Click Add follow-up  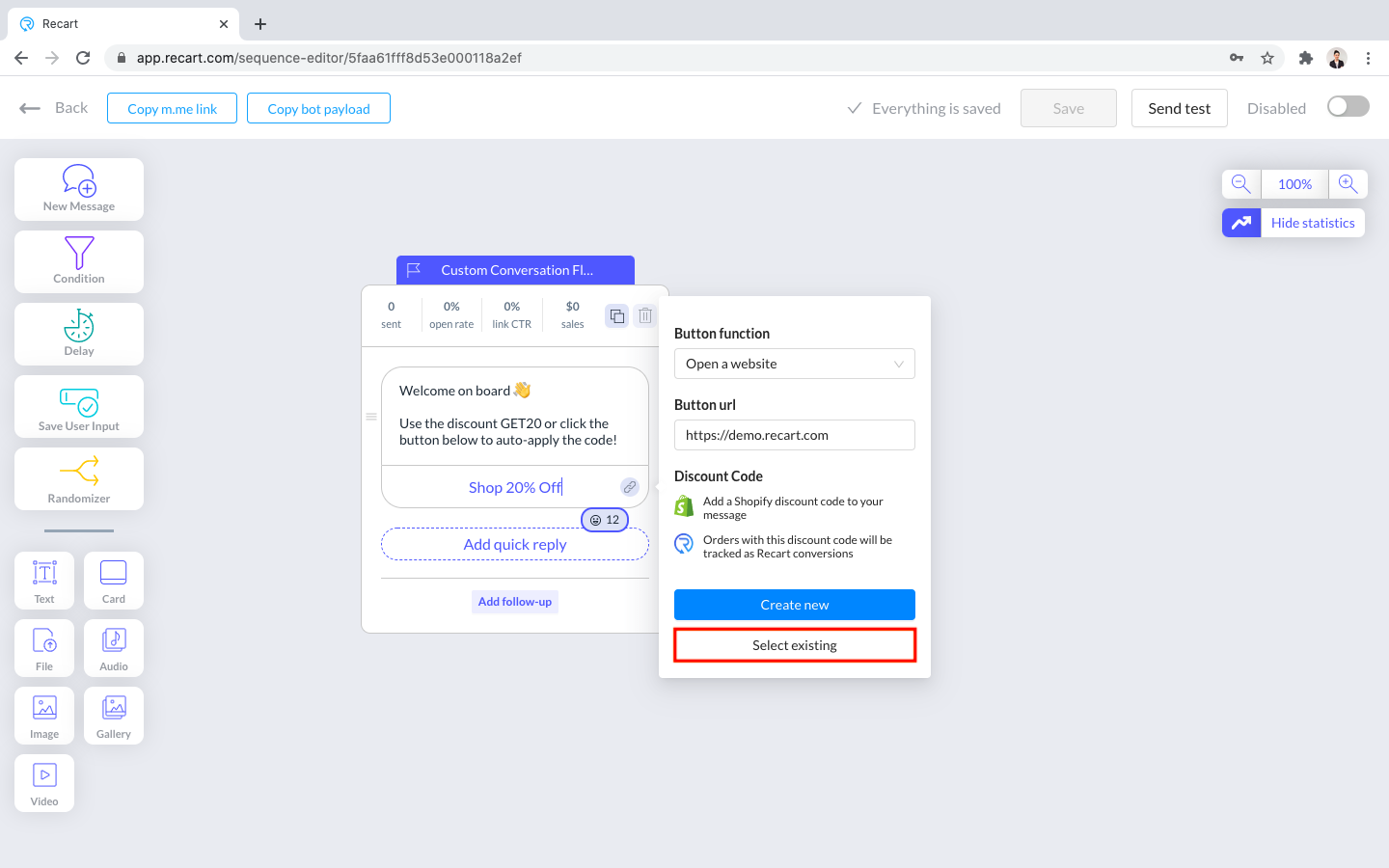(x=515, y=602)
